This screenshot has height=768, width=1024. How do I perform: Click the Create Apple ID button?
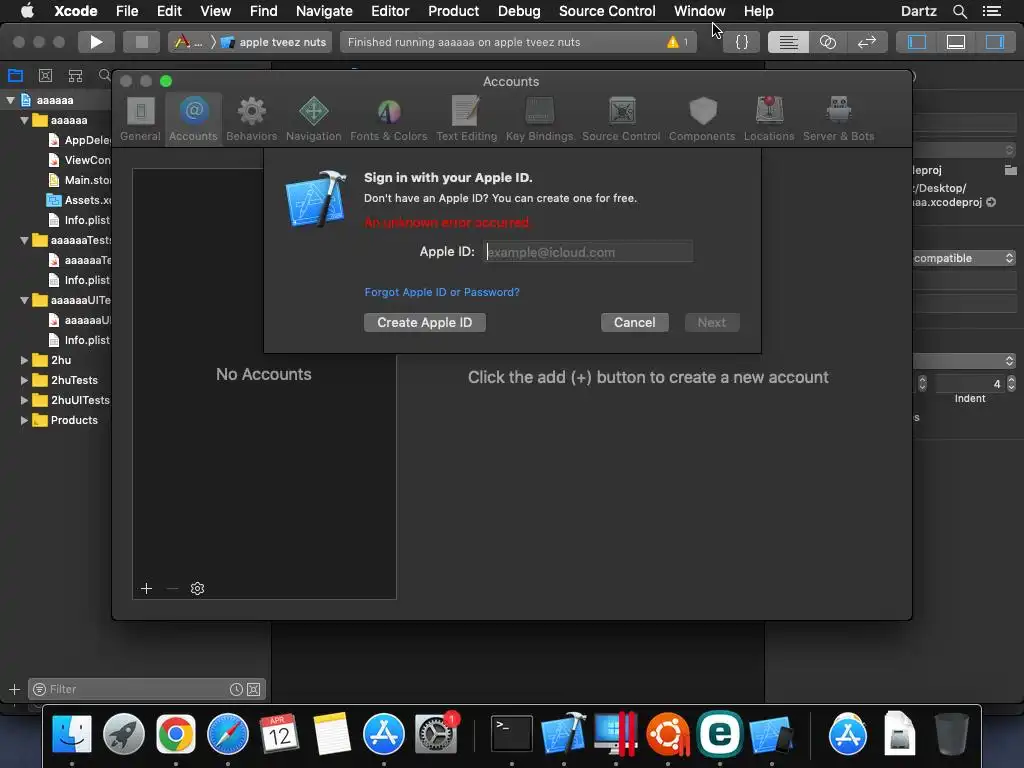(424, 323)
